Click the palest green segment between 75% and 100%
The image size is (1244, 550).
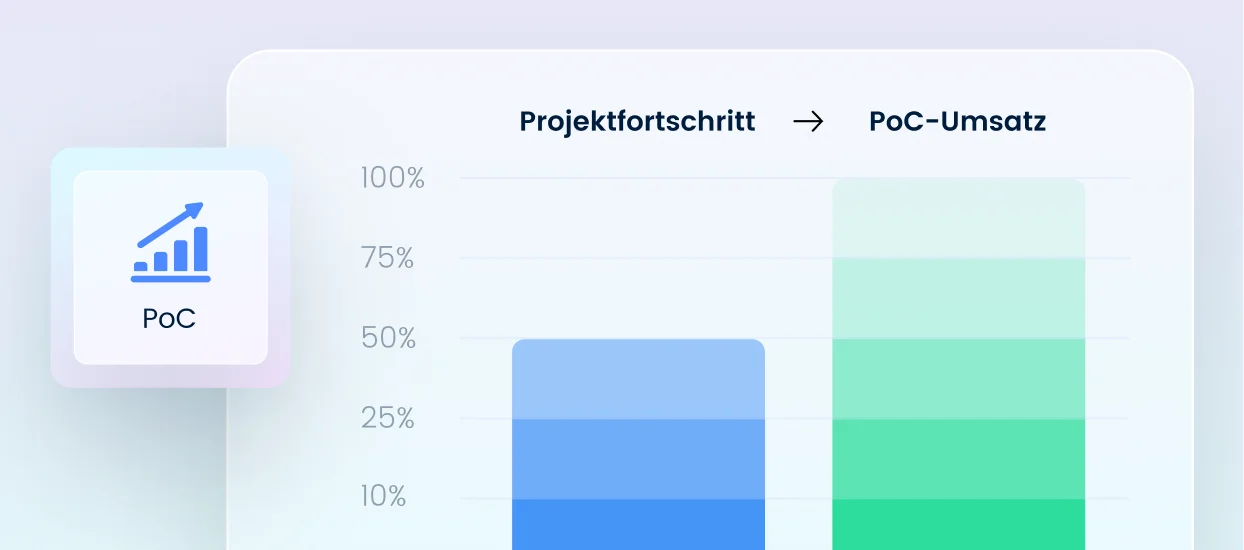point(958,219)
